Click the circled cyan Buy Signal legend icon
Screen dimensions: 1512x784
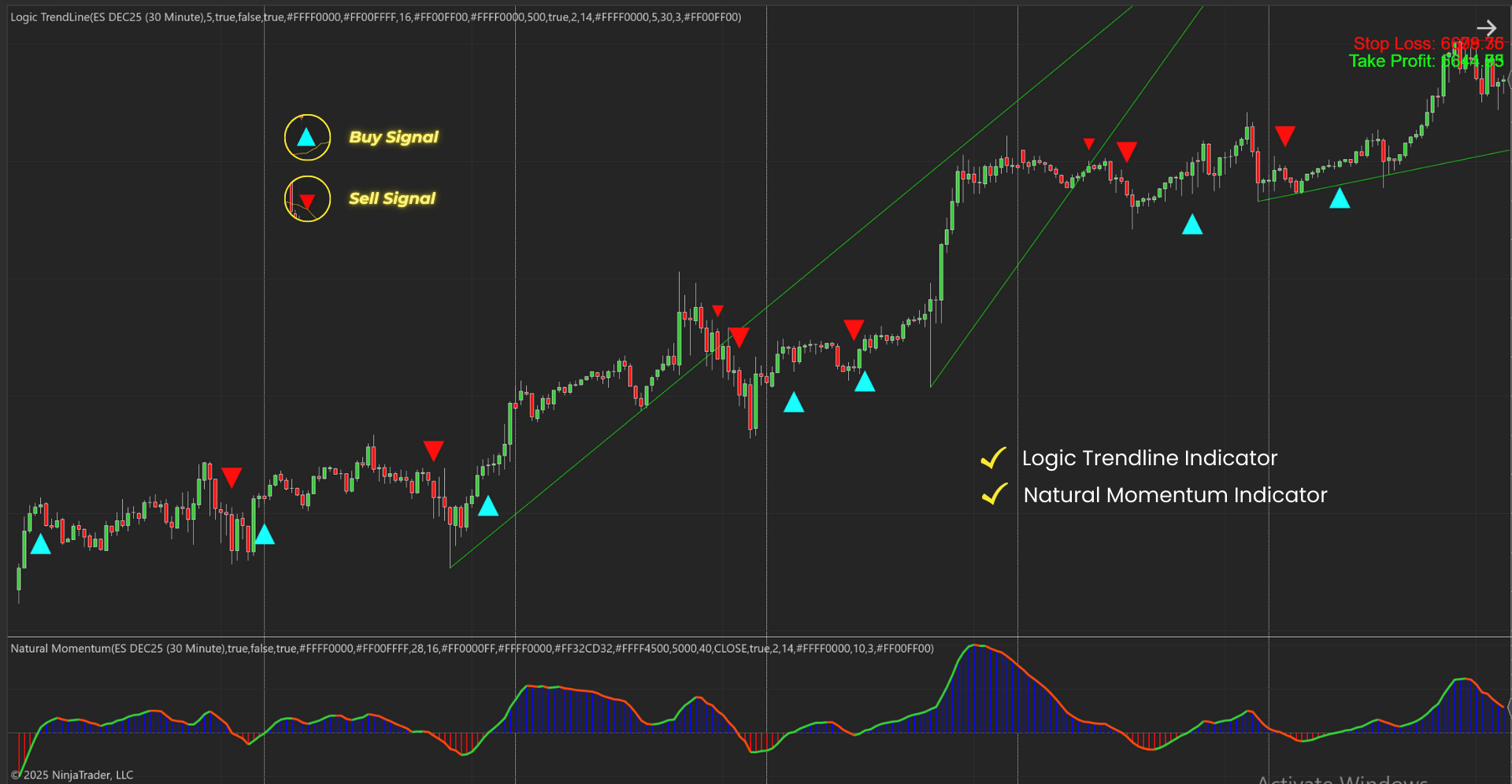pos(307,138)
